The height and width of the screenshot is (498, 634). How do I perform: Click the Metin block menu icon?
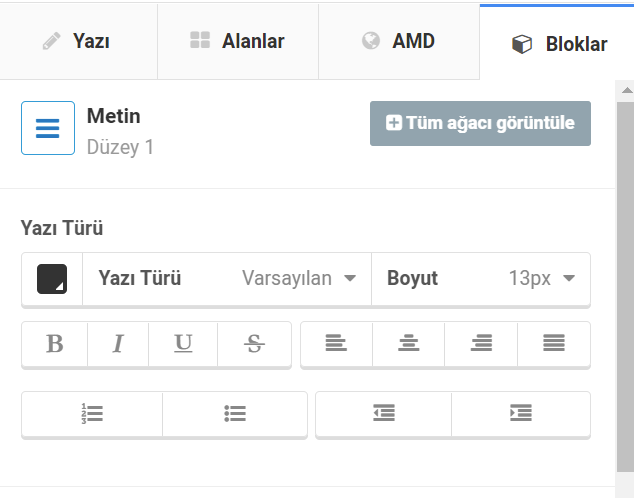48,128
